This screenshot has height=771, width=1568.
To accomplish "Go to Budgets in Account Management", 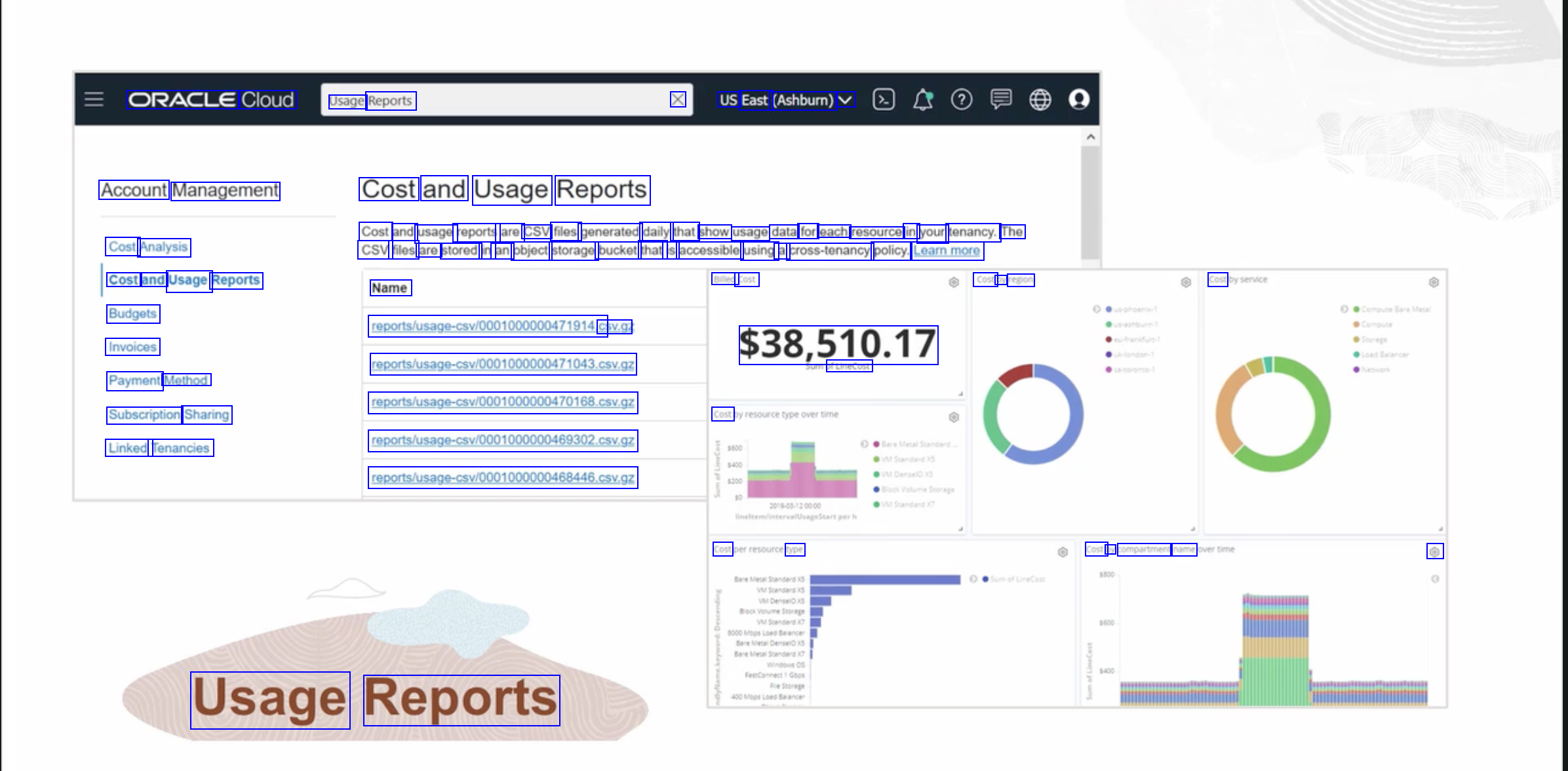I will (x=132, y=313).
